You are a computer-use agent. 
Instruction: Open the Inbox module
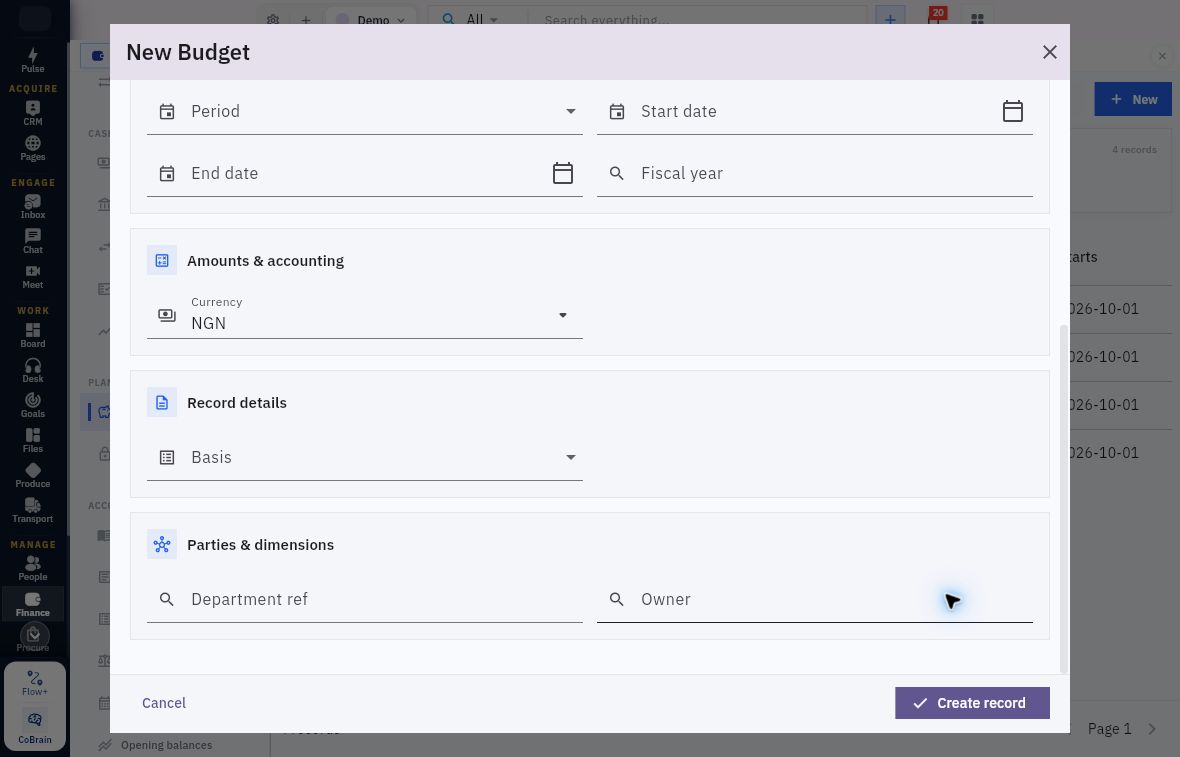click(32, 206)
